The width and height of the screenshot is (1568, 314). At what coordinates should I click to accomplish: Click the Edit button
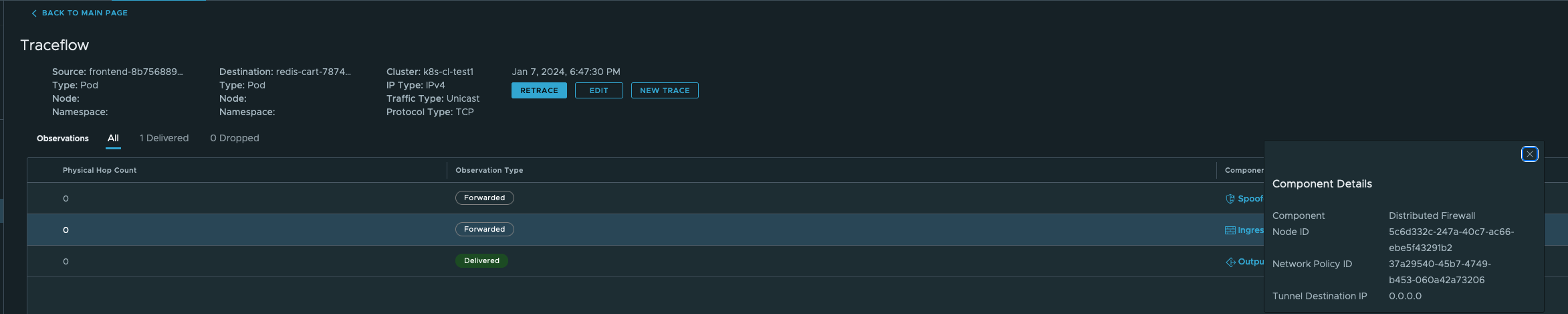pos(598,90)
